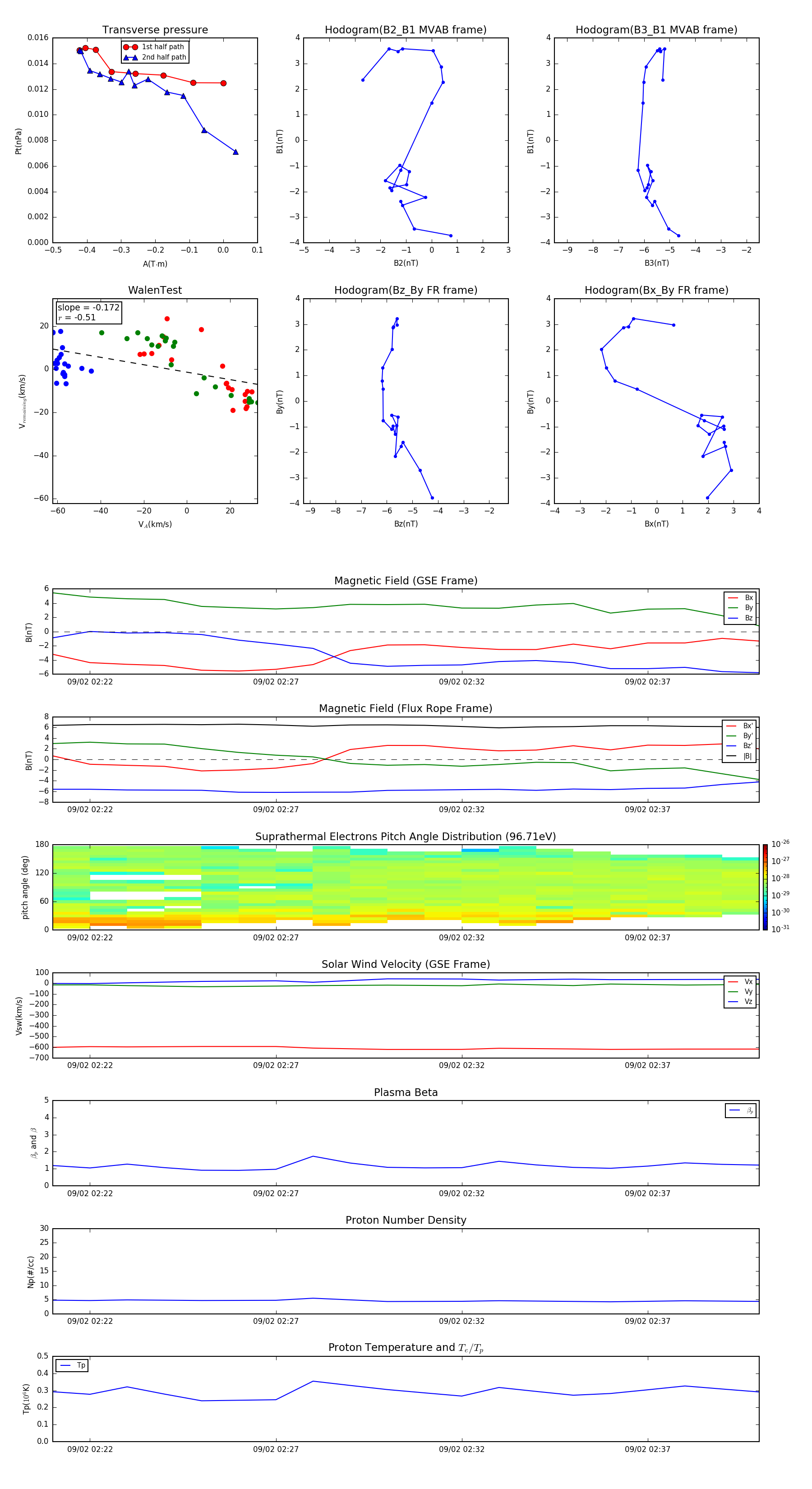Click the "pitch angle (deg)" y-axis label

click(x=25, y=887)
